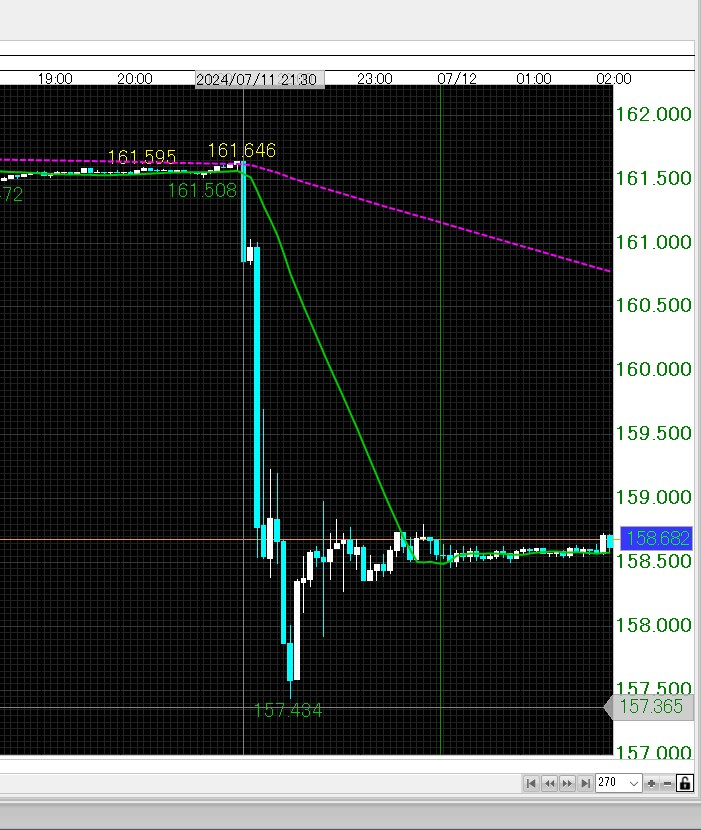Click the 01:00 time axis label
701x830 pixels.
(534, 79)
